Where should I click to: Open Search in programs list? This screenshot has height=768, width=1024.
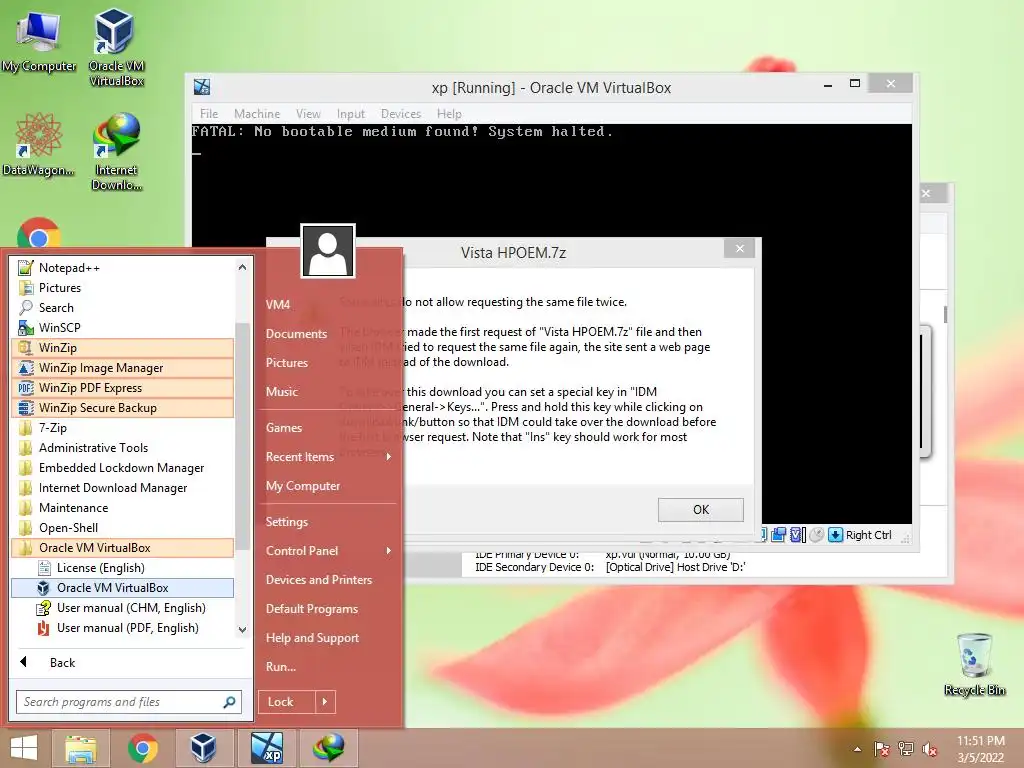coord(123,308)
